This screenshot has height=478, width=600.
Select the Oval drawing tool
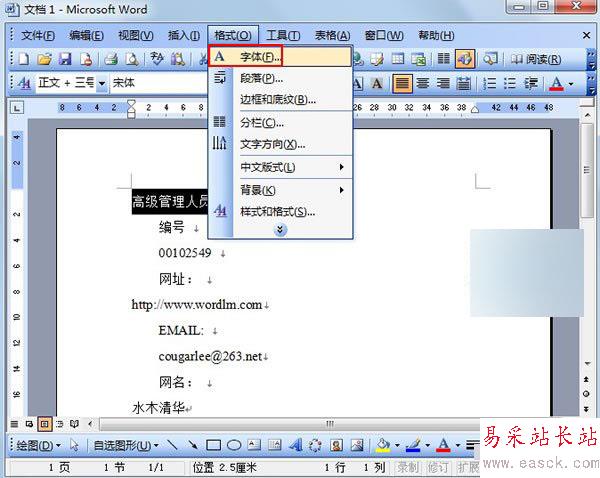click(234, 445)
